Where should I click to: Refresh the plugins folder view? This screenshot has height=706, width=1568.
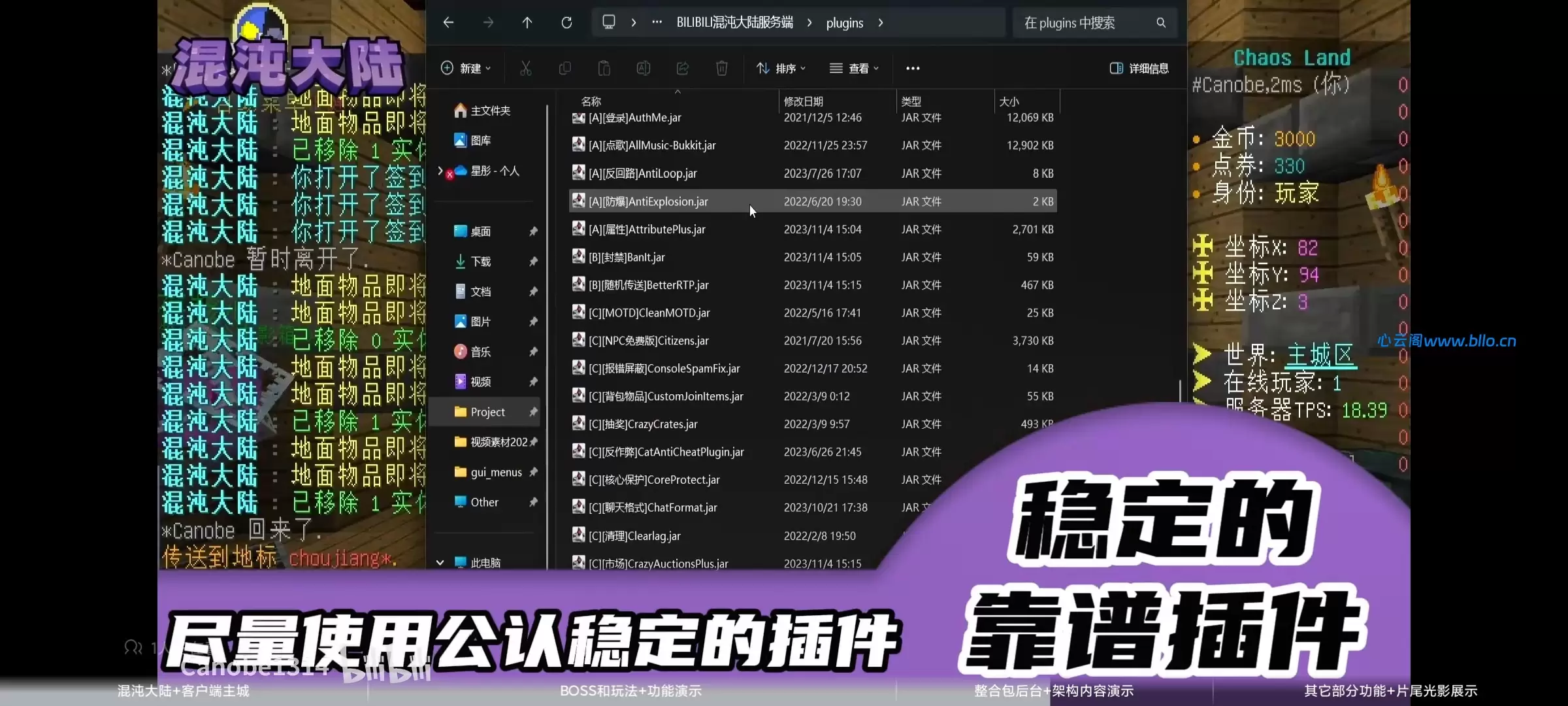(566, 22)
